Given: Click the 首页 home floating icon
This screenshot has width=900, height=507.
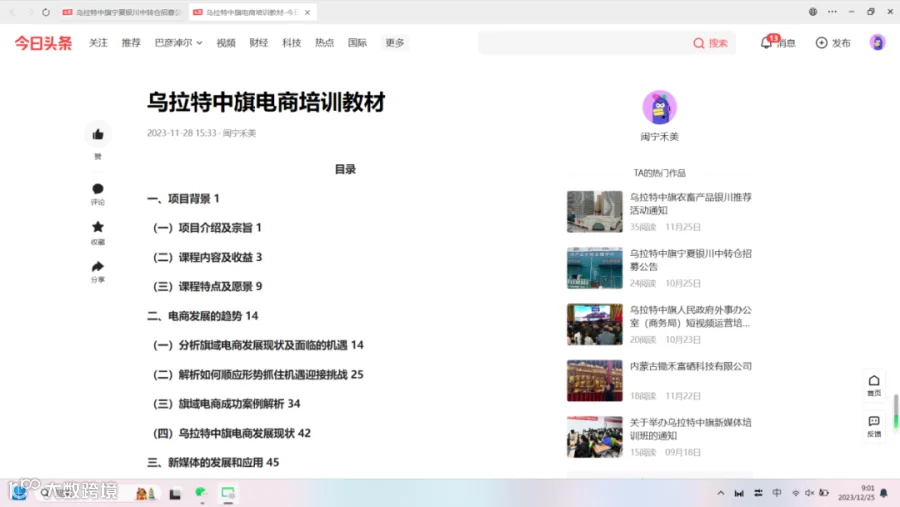Looking at the screenshot, I should click(874, 385).
